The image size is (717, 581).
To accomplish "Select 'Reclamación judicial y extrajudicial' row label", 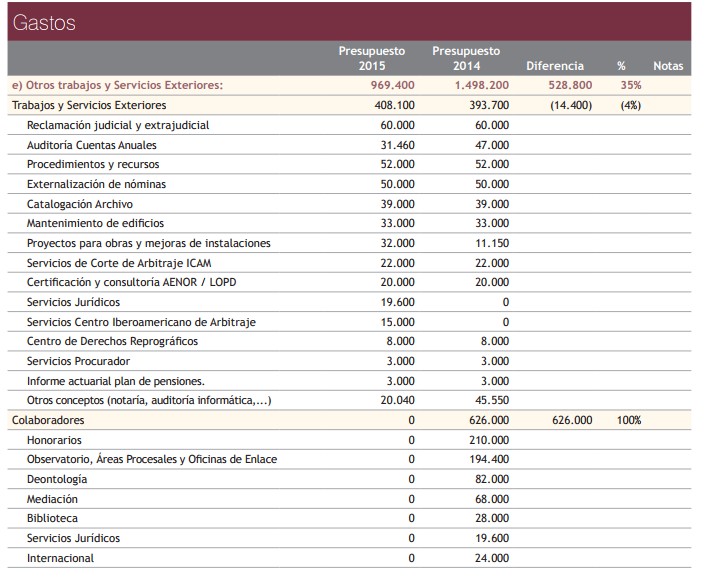I will (x=118, y=125).
